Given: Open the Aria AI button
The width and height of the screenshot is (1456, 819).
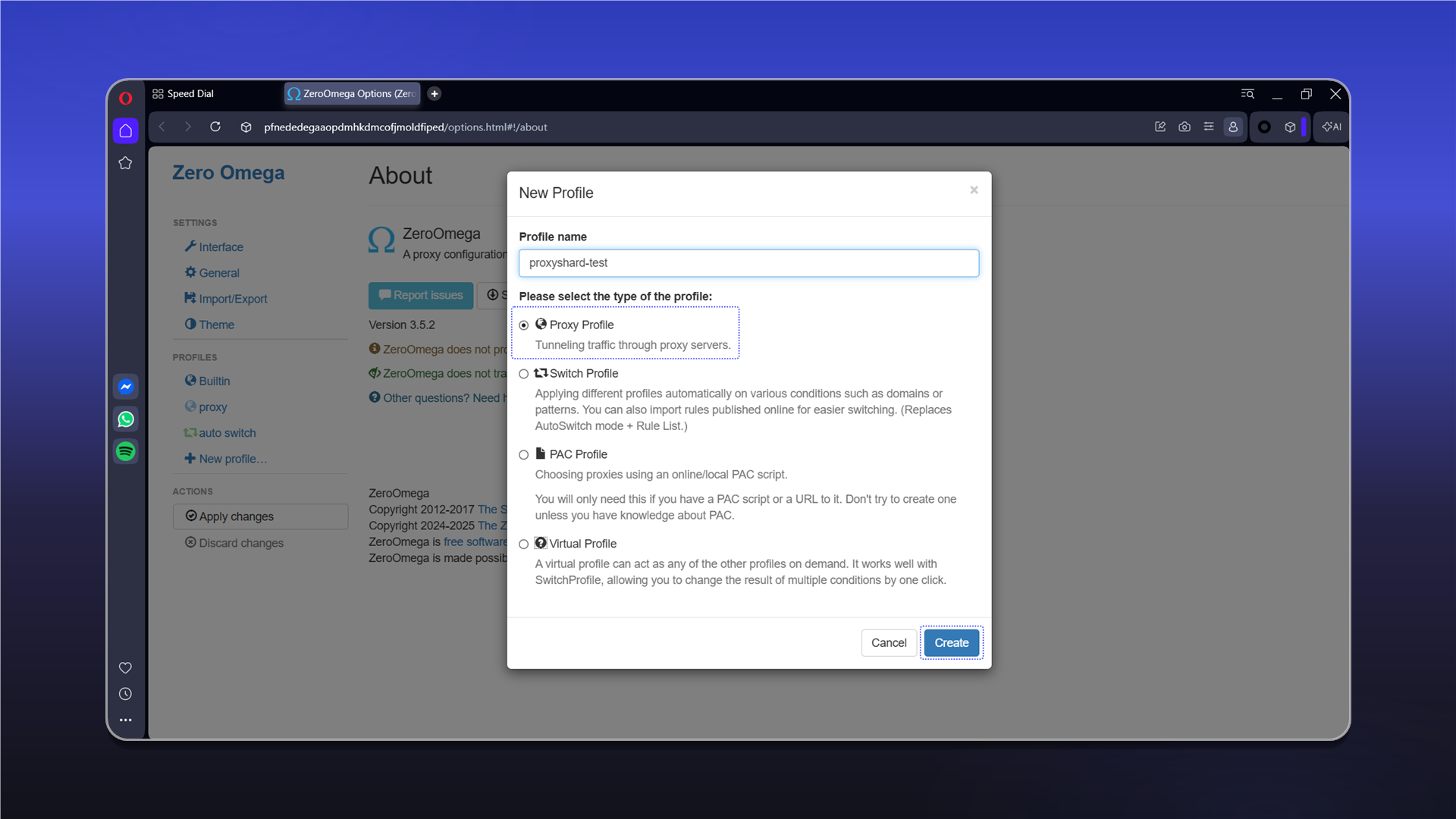Looking at the screenshot, I should [1332, 127].
